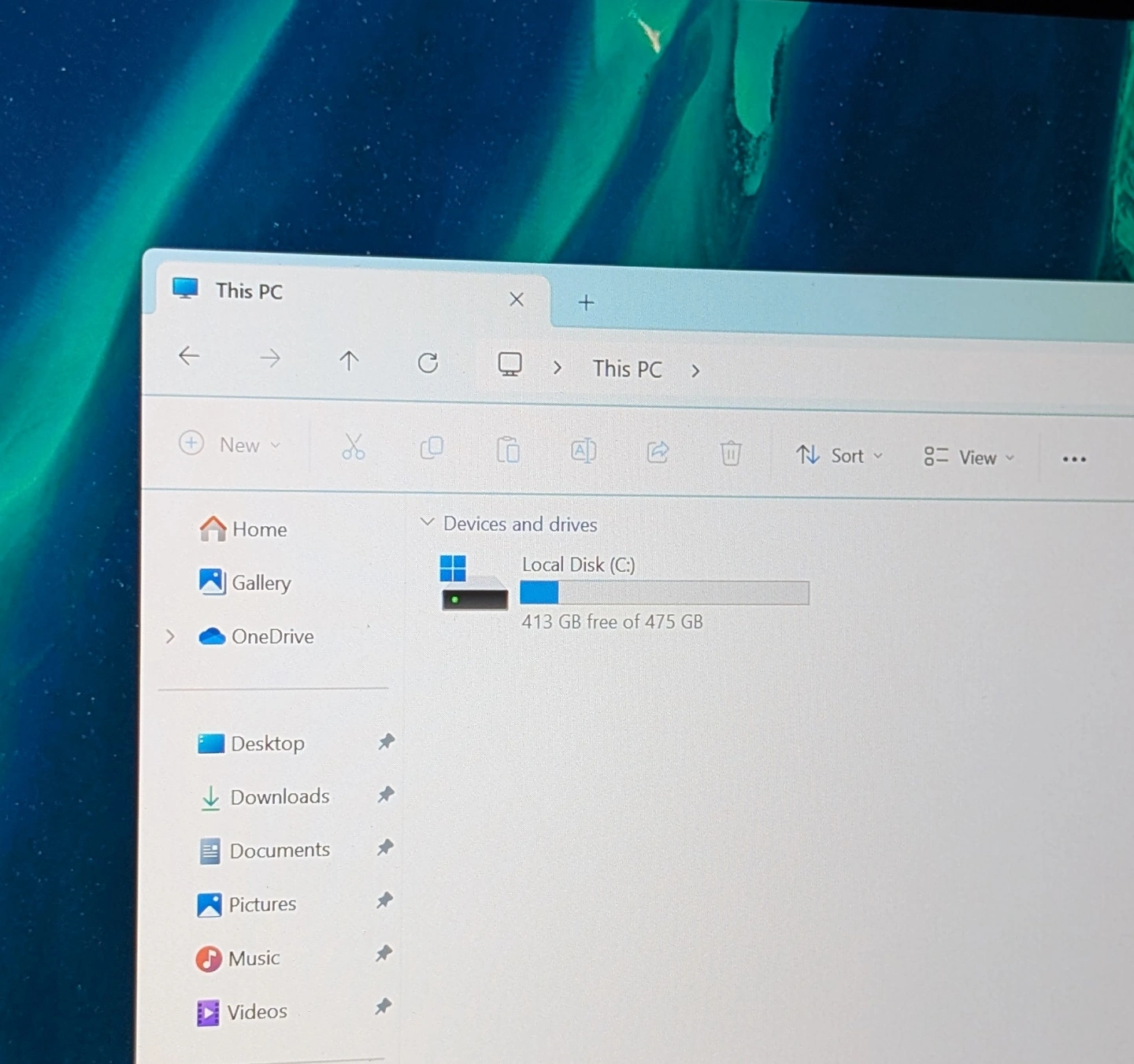1134x1064 pixels.
Task: Unpin Music using its pin icon
Action: click(384, 954)
